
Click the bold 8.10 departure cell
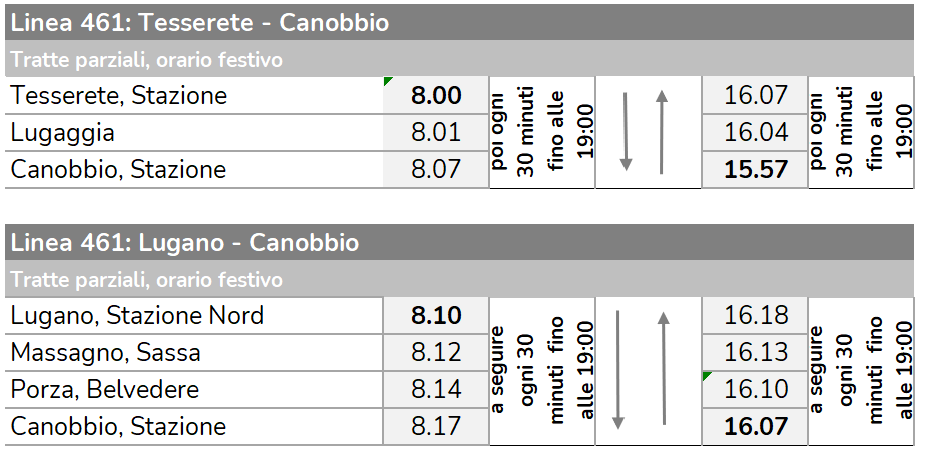tap(436, 315)
